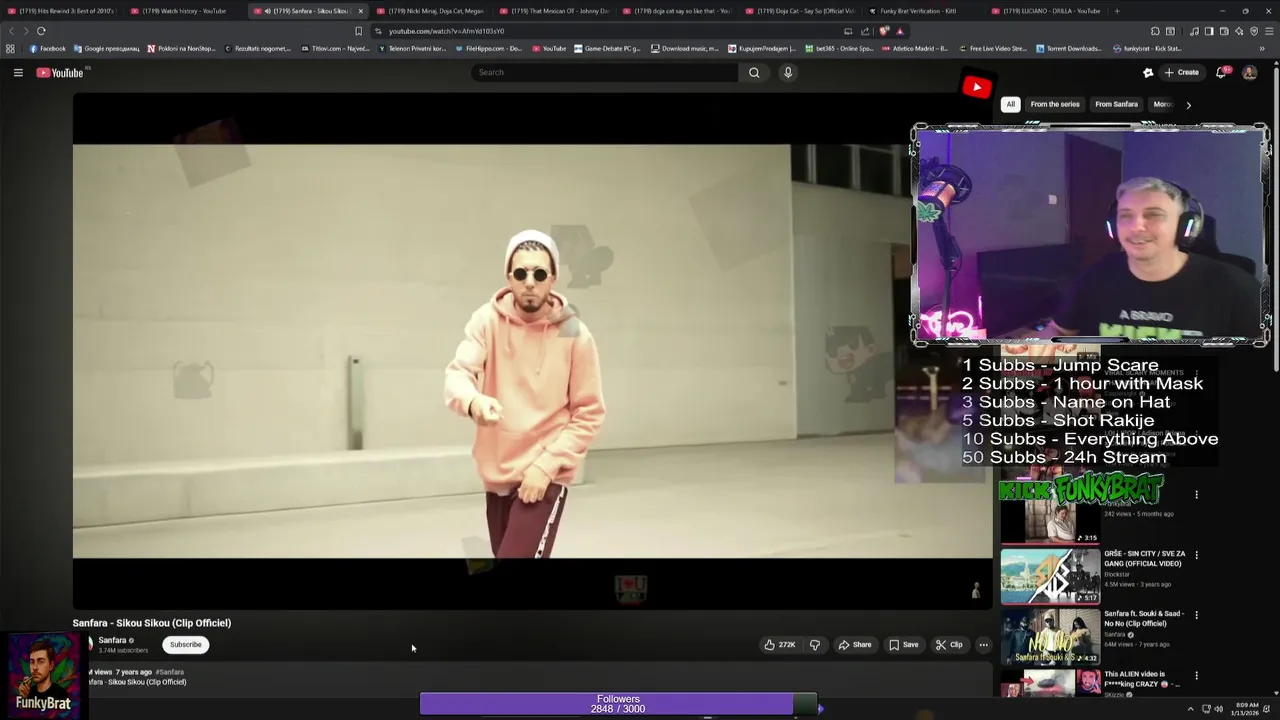
Task: Click the YouTube search field
Action: (x=605, y=72)
